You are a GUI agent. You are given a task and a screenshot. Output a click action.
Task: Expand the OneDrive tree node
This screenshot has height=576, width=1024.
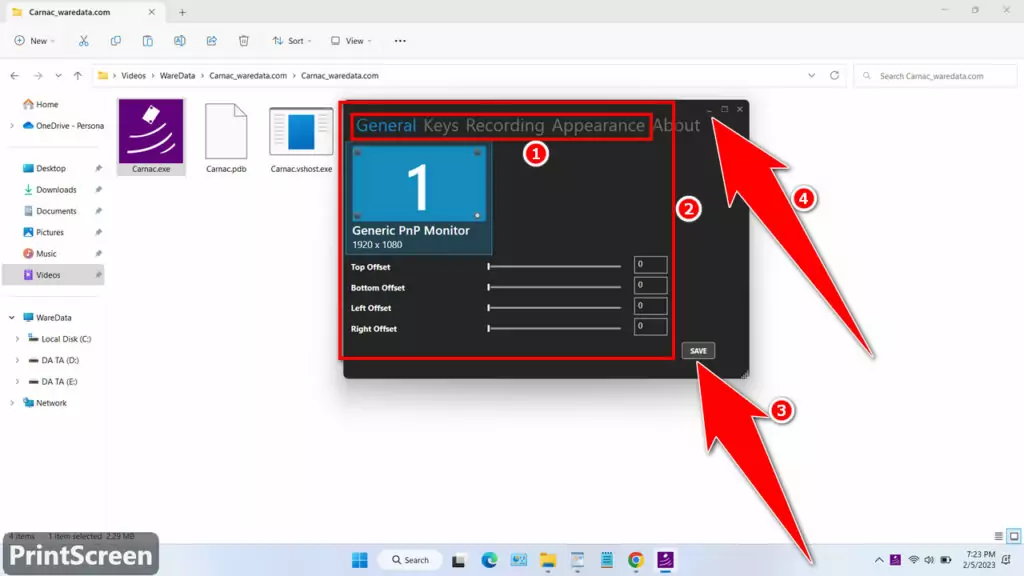pos(12,125)
